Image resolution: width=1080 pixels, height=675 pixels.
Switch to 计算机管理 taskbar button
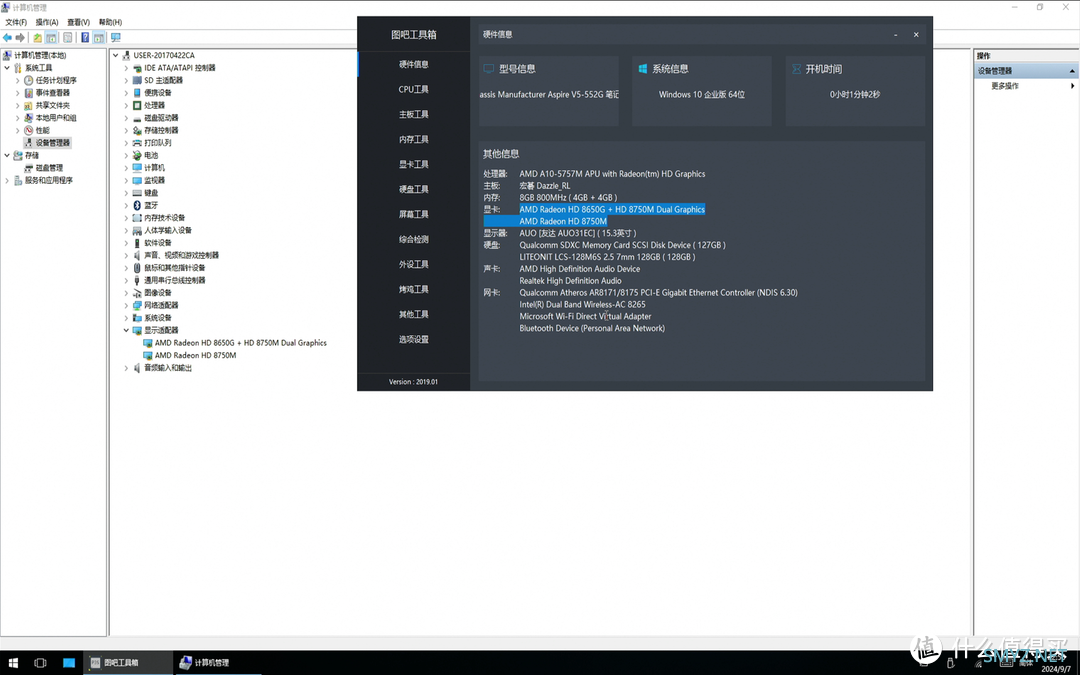[217, 663]
